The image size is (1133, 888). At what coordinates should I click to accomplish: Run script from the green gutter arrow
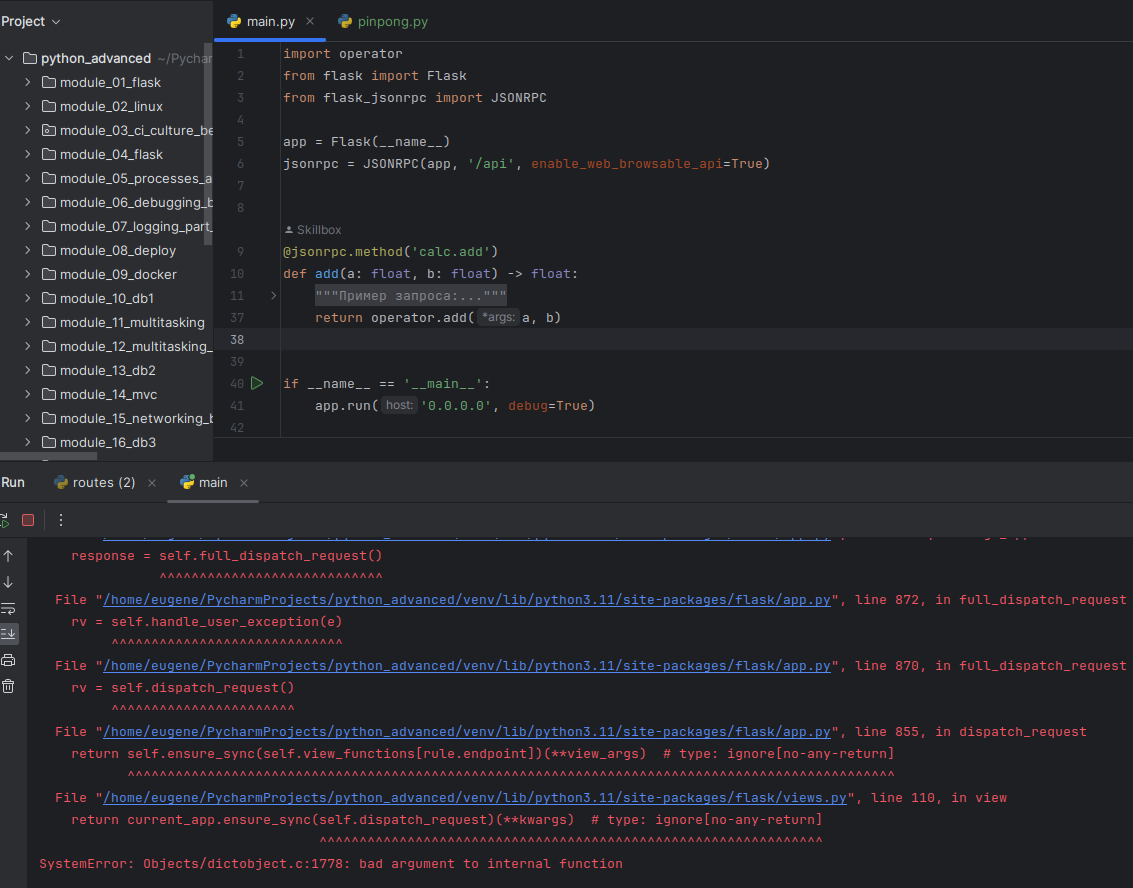tap(257, 384)
